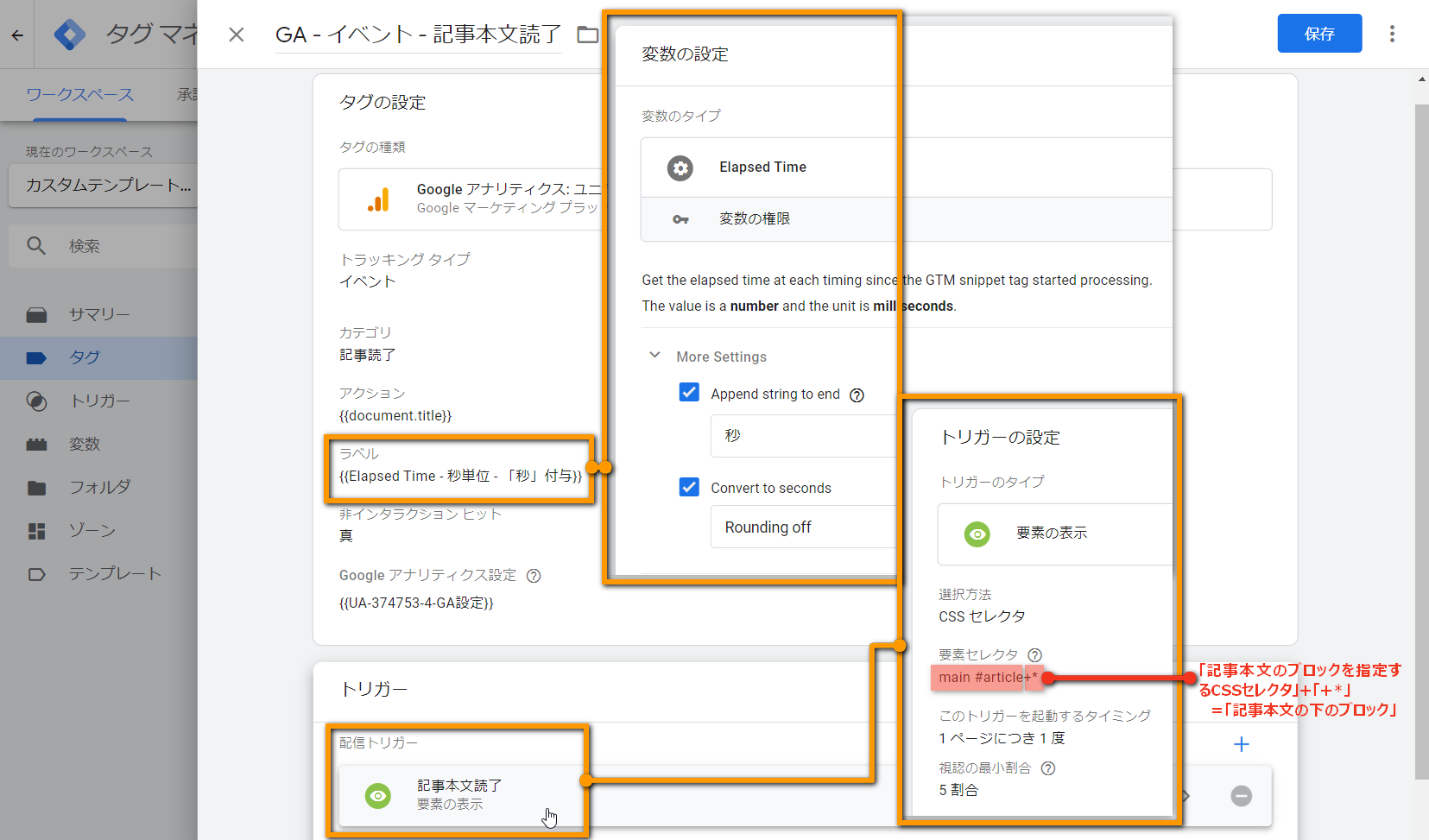Open the Rounding off dropdown
Image resolution: width=1429 pixels, height=840 pixels.
803,527
